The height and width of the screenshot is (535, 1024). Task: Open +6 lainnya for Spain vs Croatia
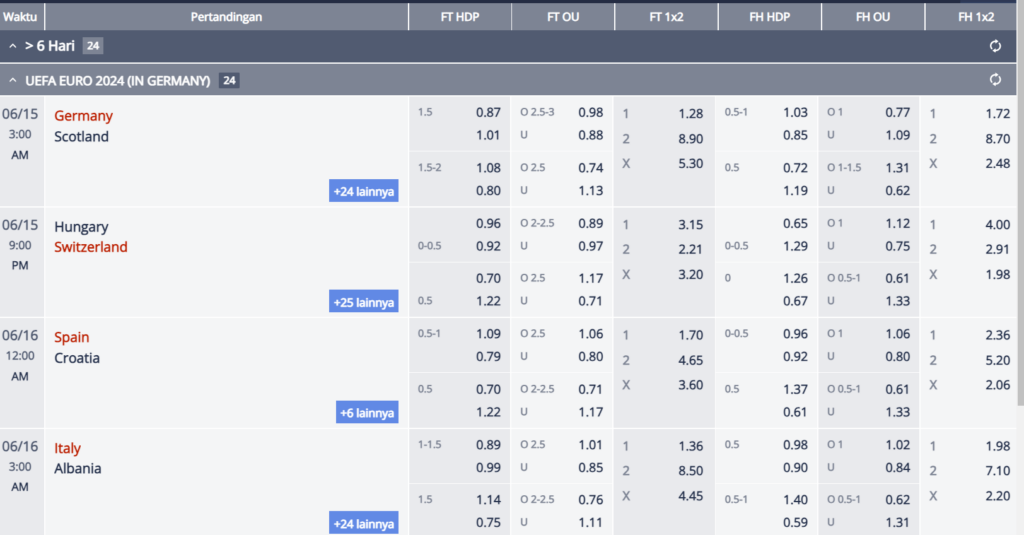[367, 413]
